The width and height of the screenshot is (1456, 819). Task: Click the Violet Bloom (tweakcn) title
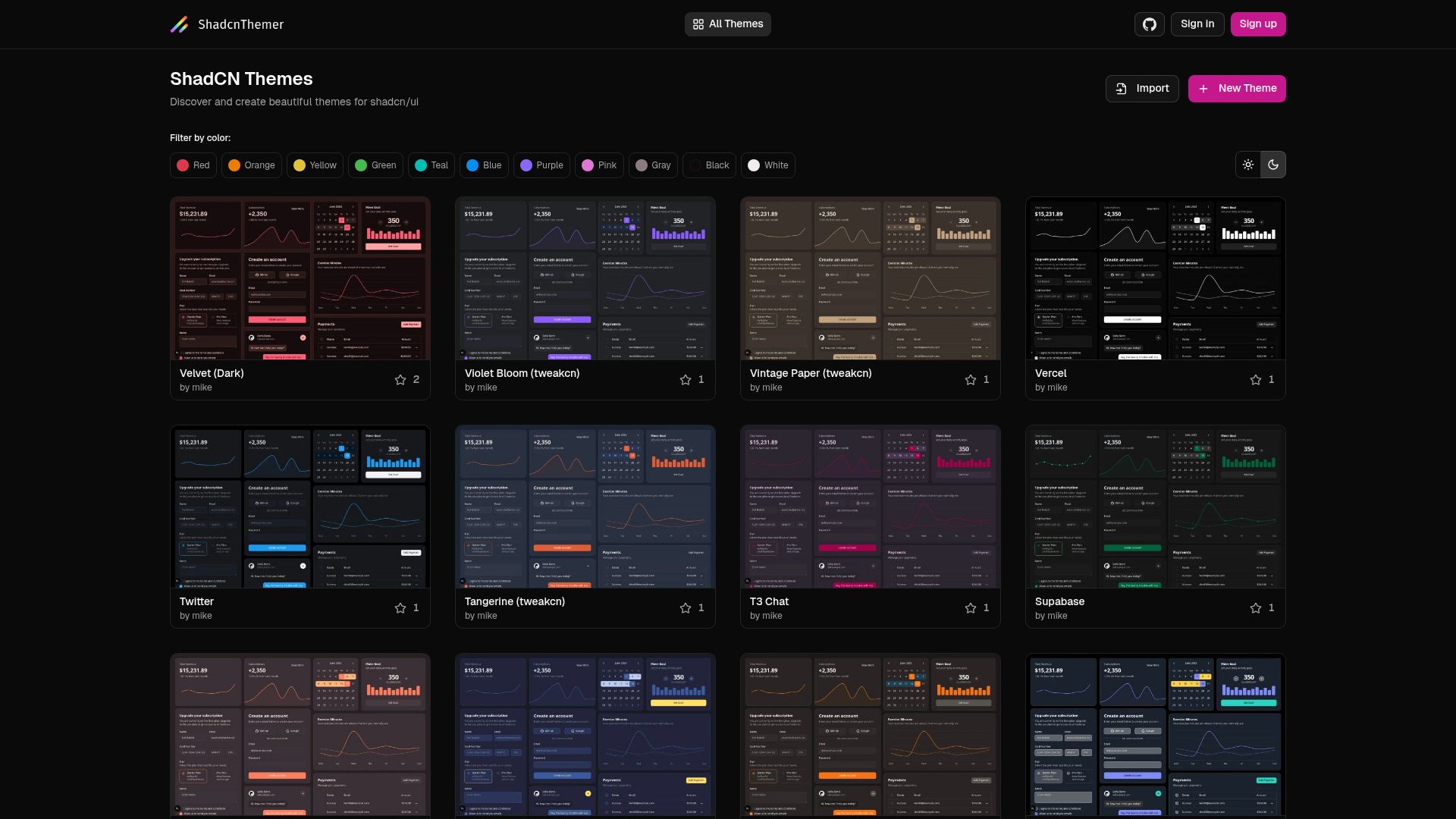coord(522,373)
